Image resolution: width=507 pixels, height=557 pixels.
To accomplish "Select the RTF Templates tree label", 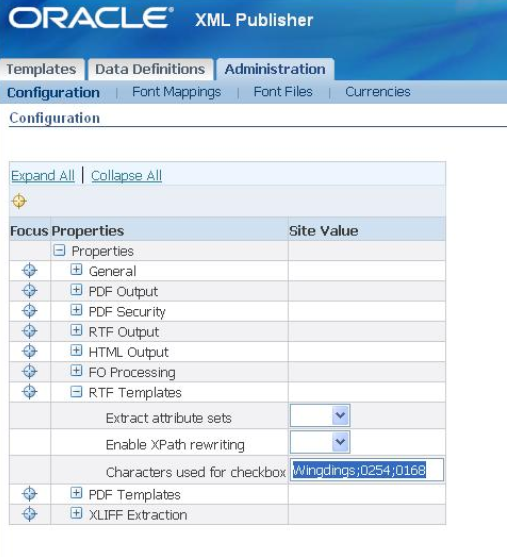I will (135, 393).
